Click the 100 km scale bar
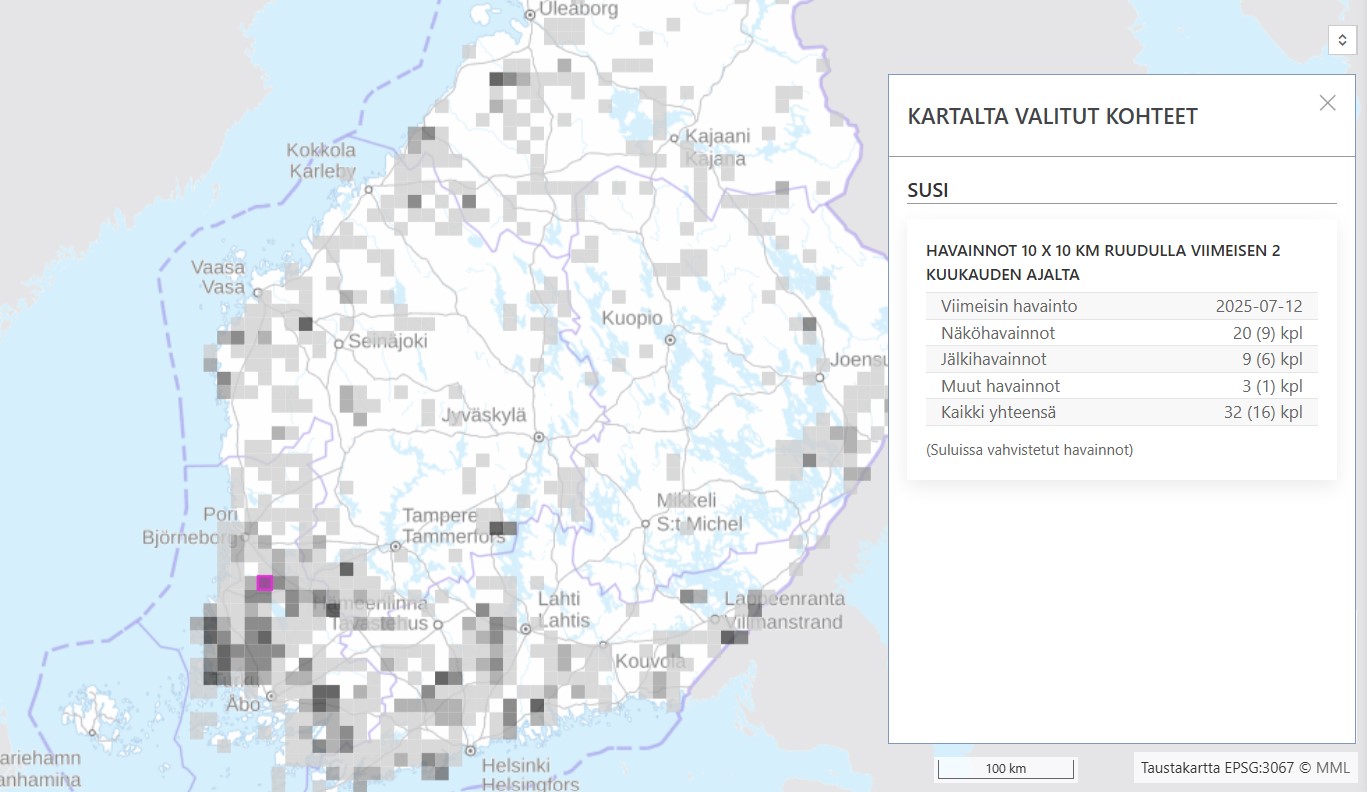 point(1005,769)
